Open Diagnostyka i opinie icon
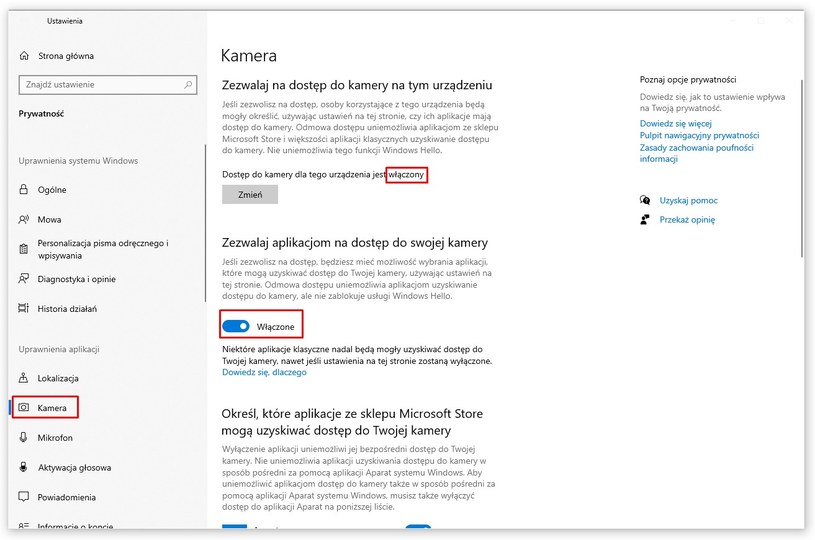The image size is (815, 540). 23,279
